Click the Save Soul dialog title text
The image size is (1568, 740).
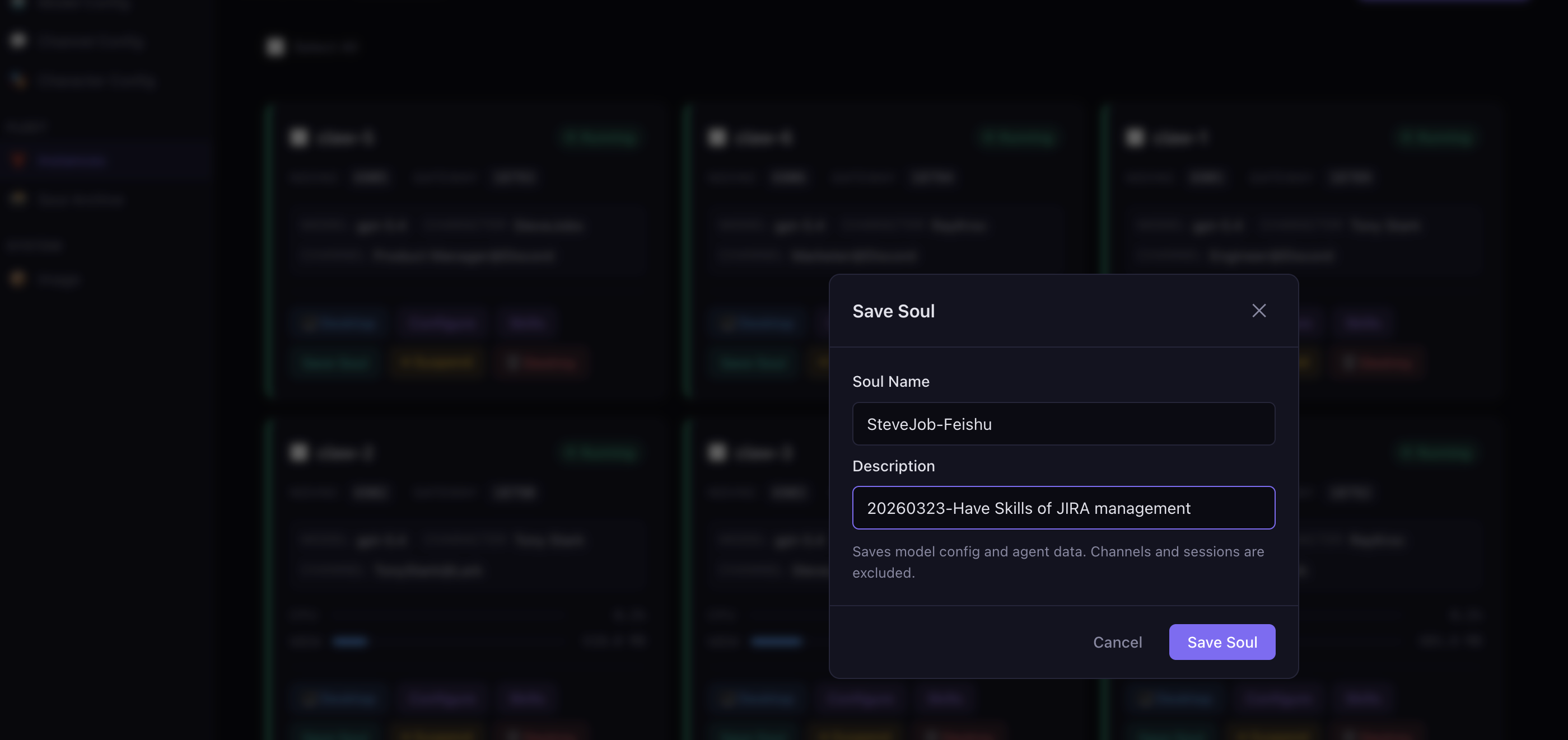coord(893,311)
